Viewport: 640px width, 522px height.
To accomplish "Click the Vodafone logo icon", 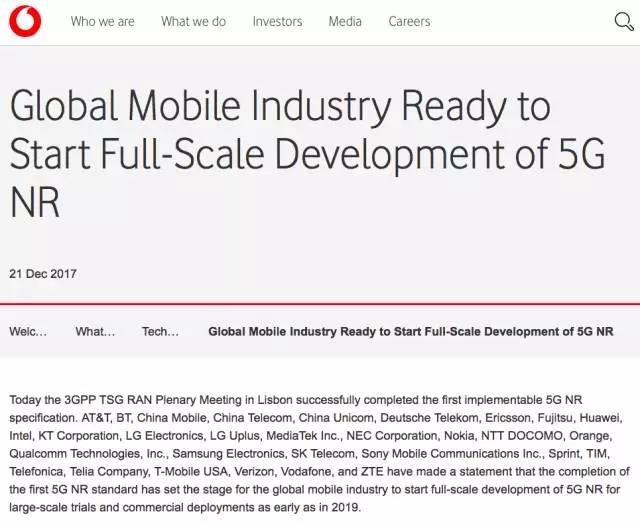I will tap(25, 21).
